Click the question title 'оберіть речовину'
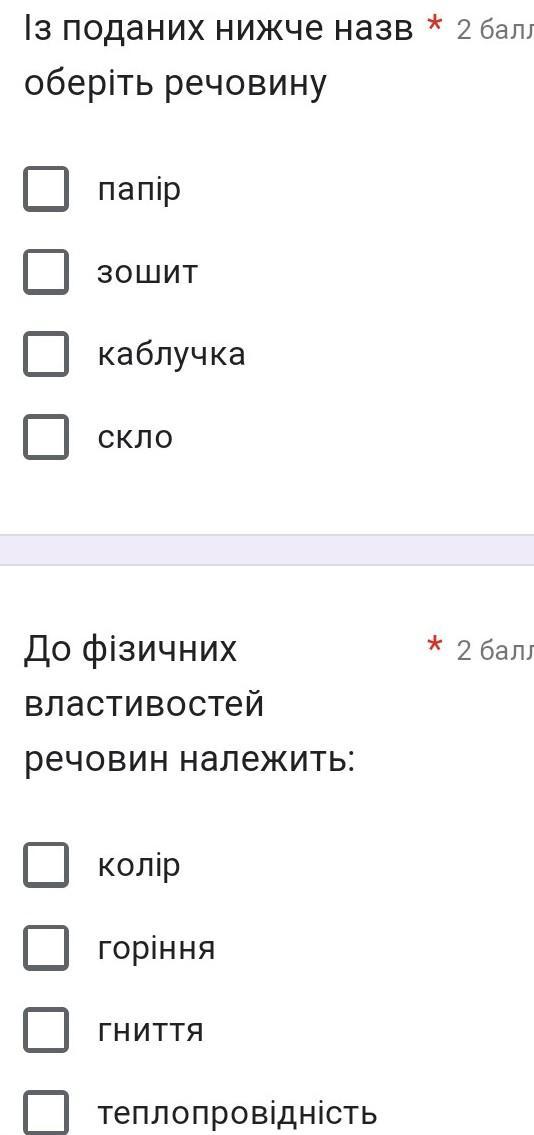 tap(176, 85)
